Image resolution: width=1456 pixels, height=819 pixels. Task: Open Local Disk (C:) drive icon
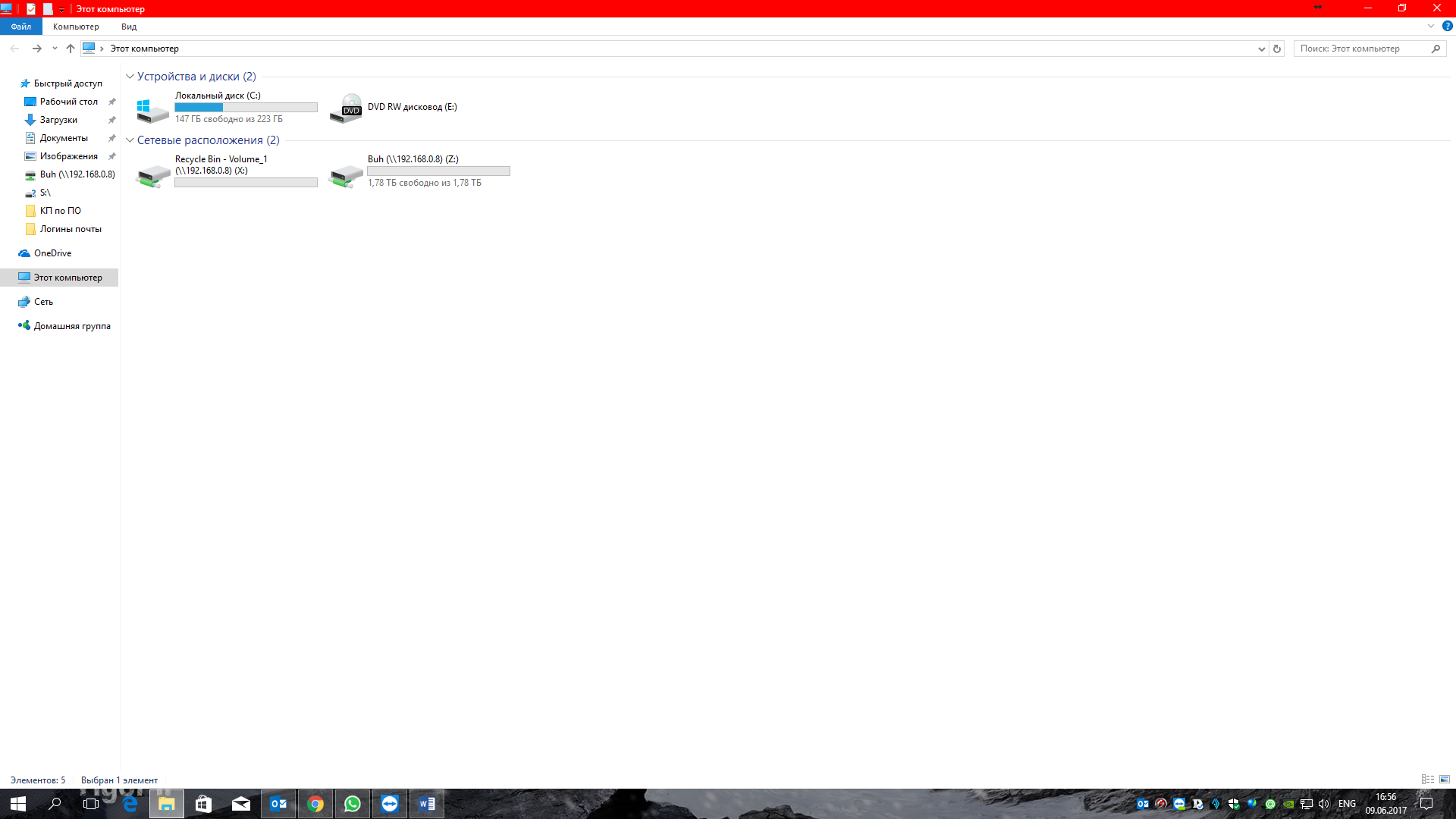click(x=152, y=109)
